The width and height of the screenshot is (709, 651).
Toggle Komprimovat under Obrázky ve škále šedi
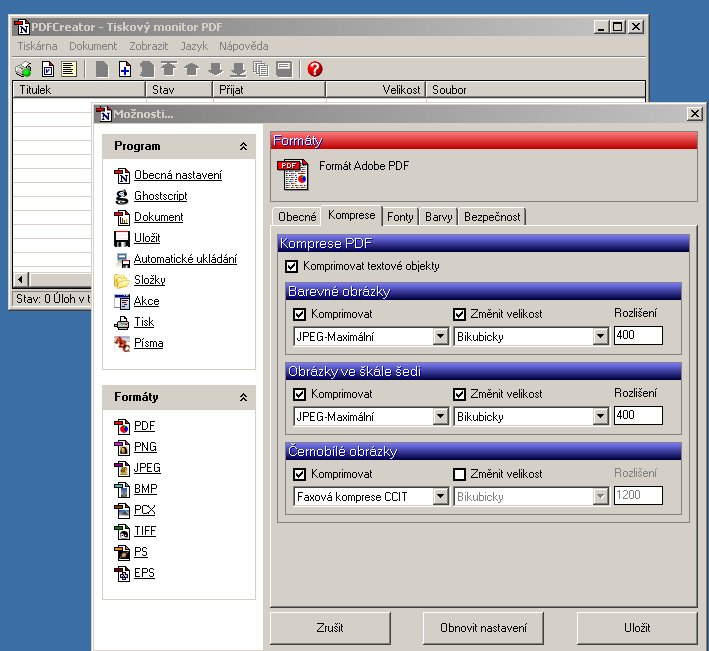point(299,394)
